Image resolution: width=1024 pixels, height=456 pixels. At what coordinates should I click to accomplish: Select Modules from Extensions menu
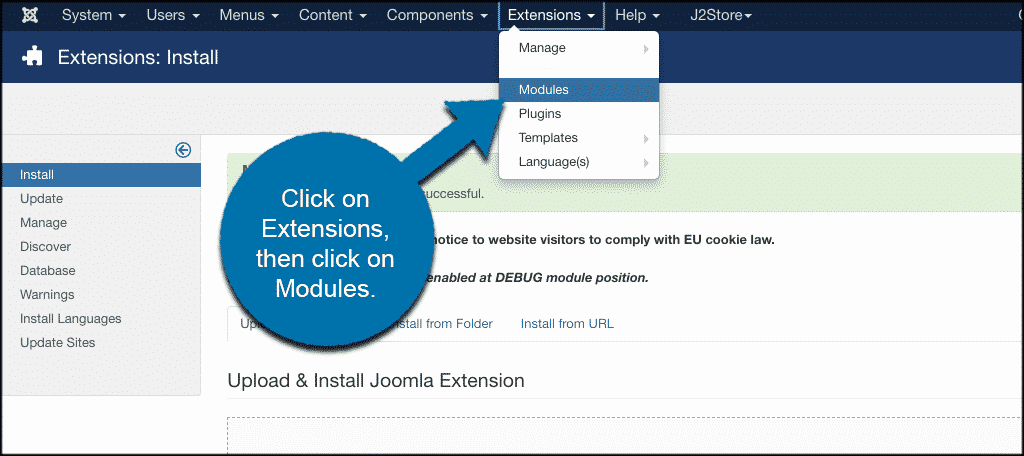(579, 90)
